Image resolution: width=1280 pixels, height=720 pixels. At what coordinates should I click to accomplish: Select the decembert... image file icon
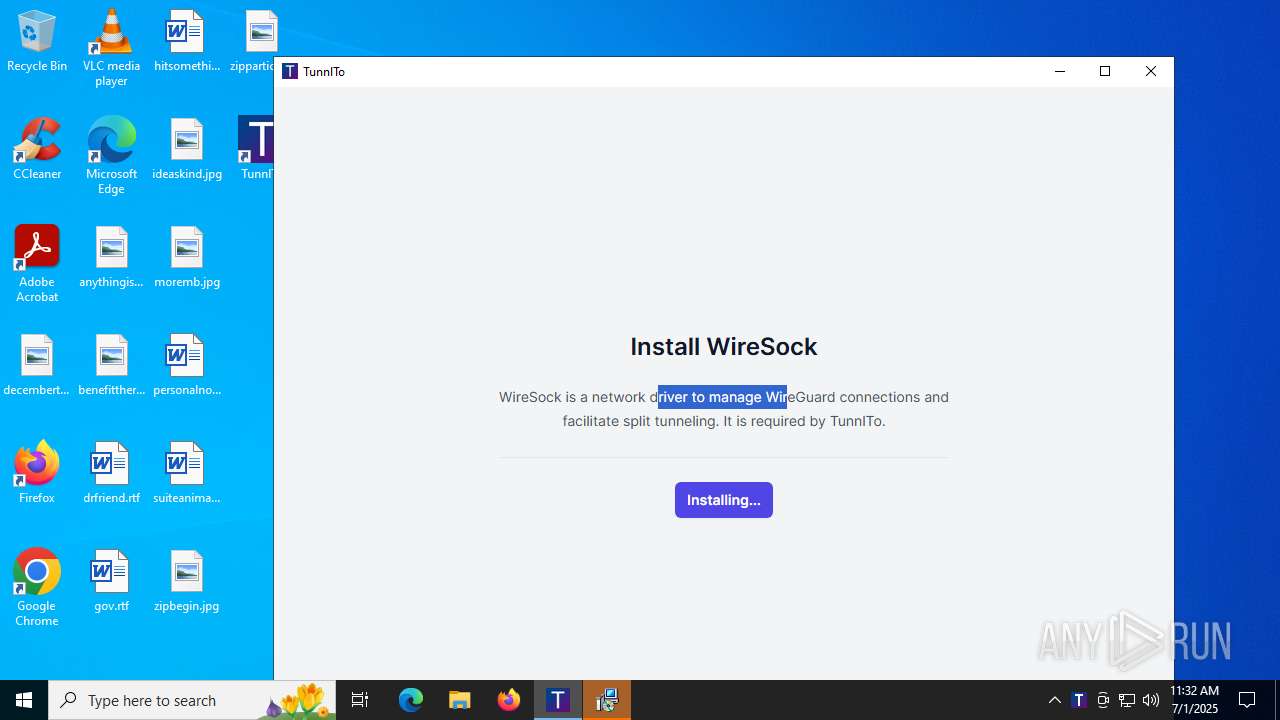[x=37, y=366]
